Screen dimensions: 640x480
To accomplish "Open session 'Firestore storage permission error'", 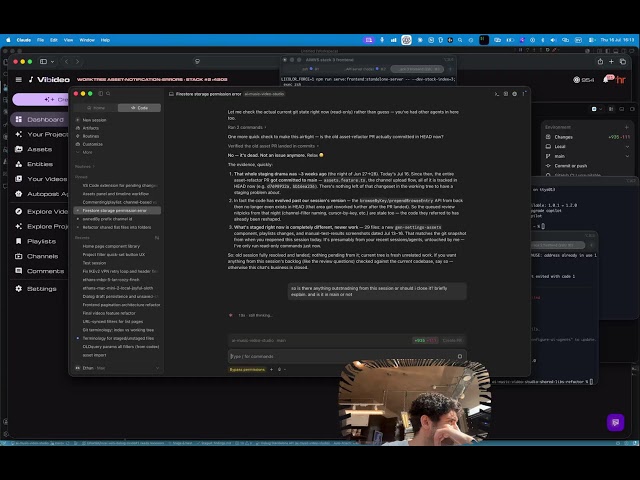I will pyautogui.click(x=118, y=211).
